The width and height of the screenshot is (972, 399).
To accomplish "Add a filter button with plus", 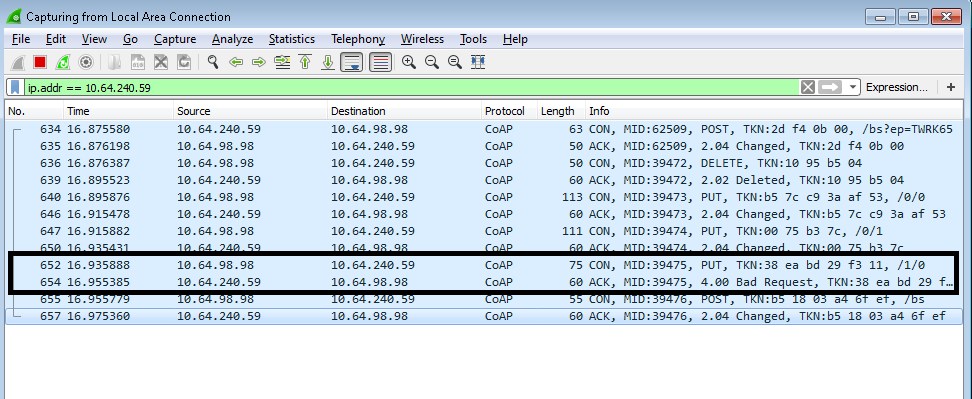I will pos(951,87).
